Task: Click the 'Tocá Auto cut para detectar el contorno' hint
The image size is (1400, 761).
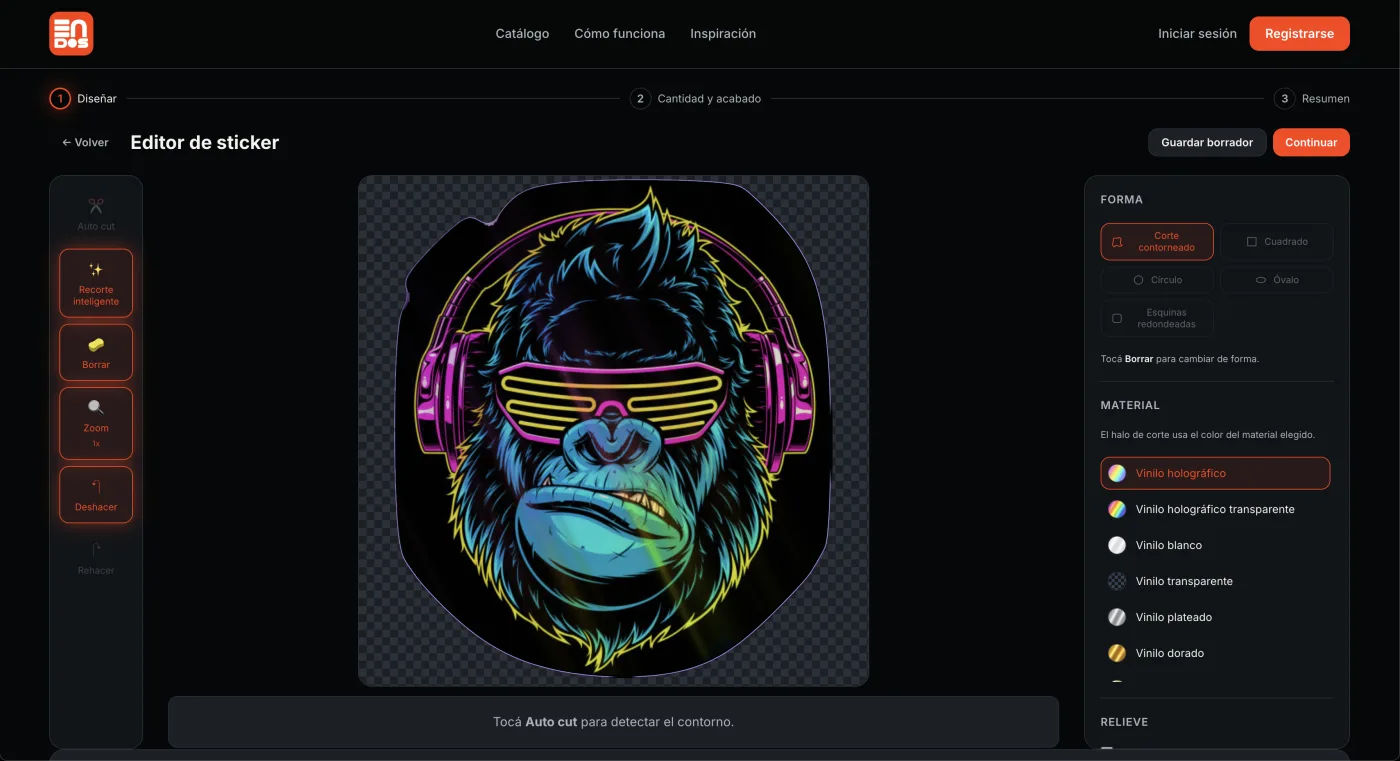Action: (x=613, y=722)
